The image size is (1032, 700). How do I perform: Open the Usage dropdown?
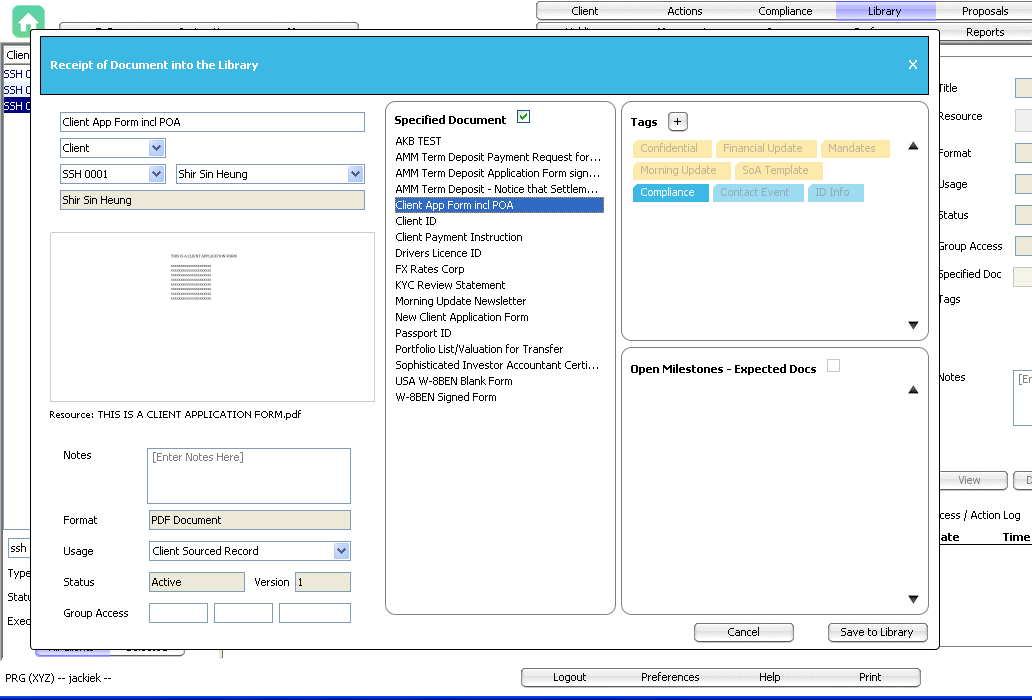341,551
